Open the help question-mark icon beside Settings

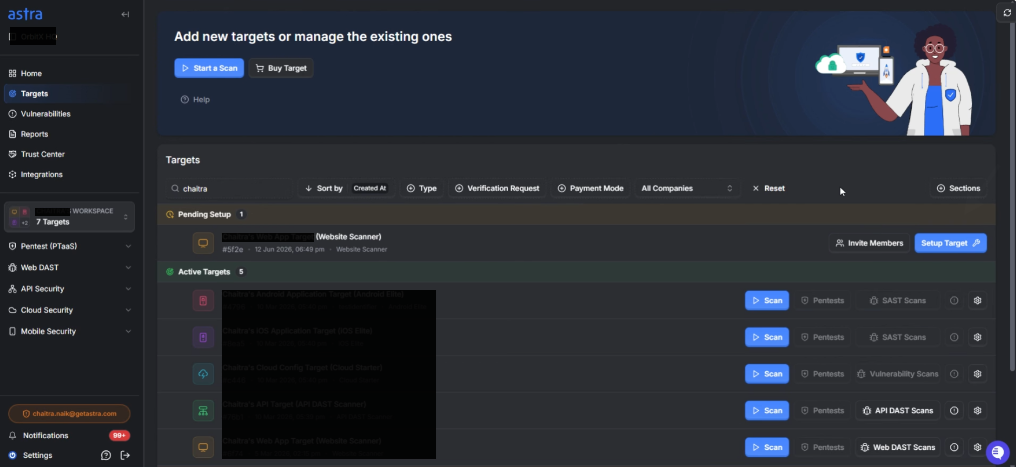(106, 455)
